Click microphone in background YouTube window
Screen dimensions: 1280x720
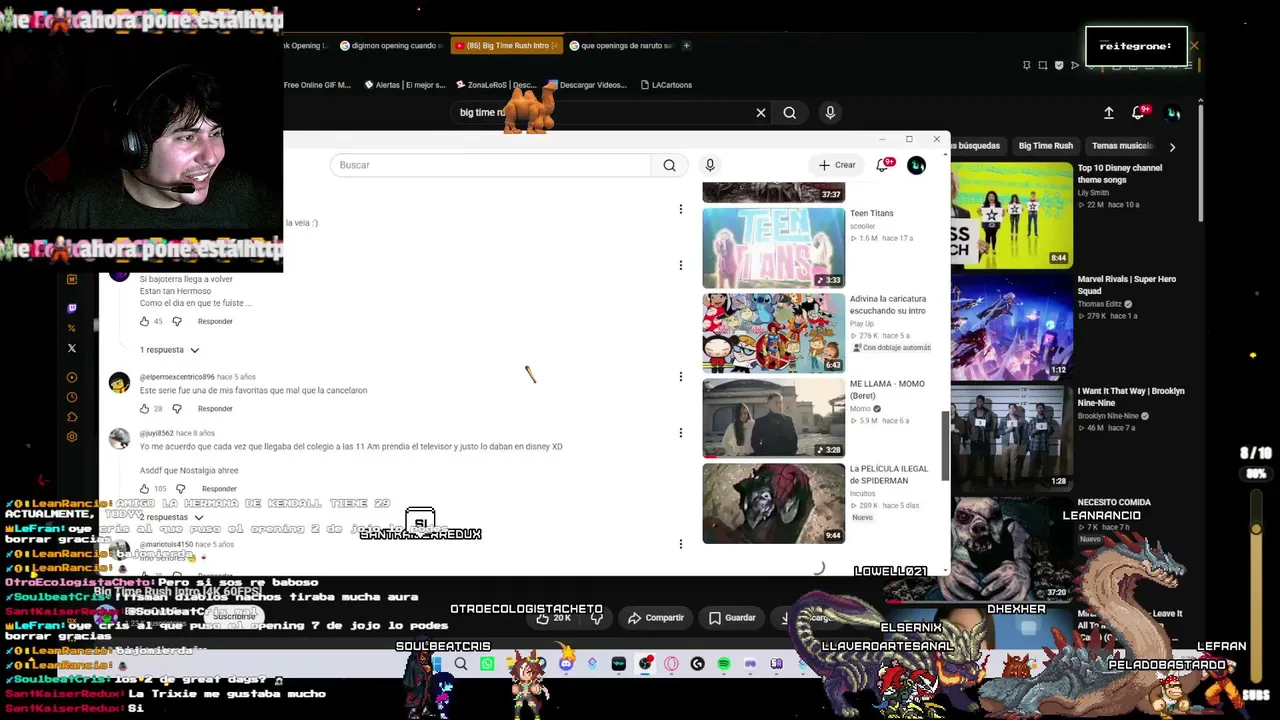pos(830,113)
